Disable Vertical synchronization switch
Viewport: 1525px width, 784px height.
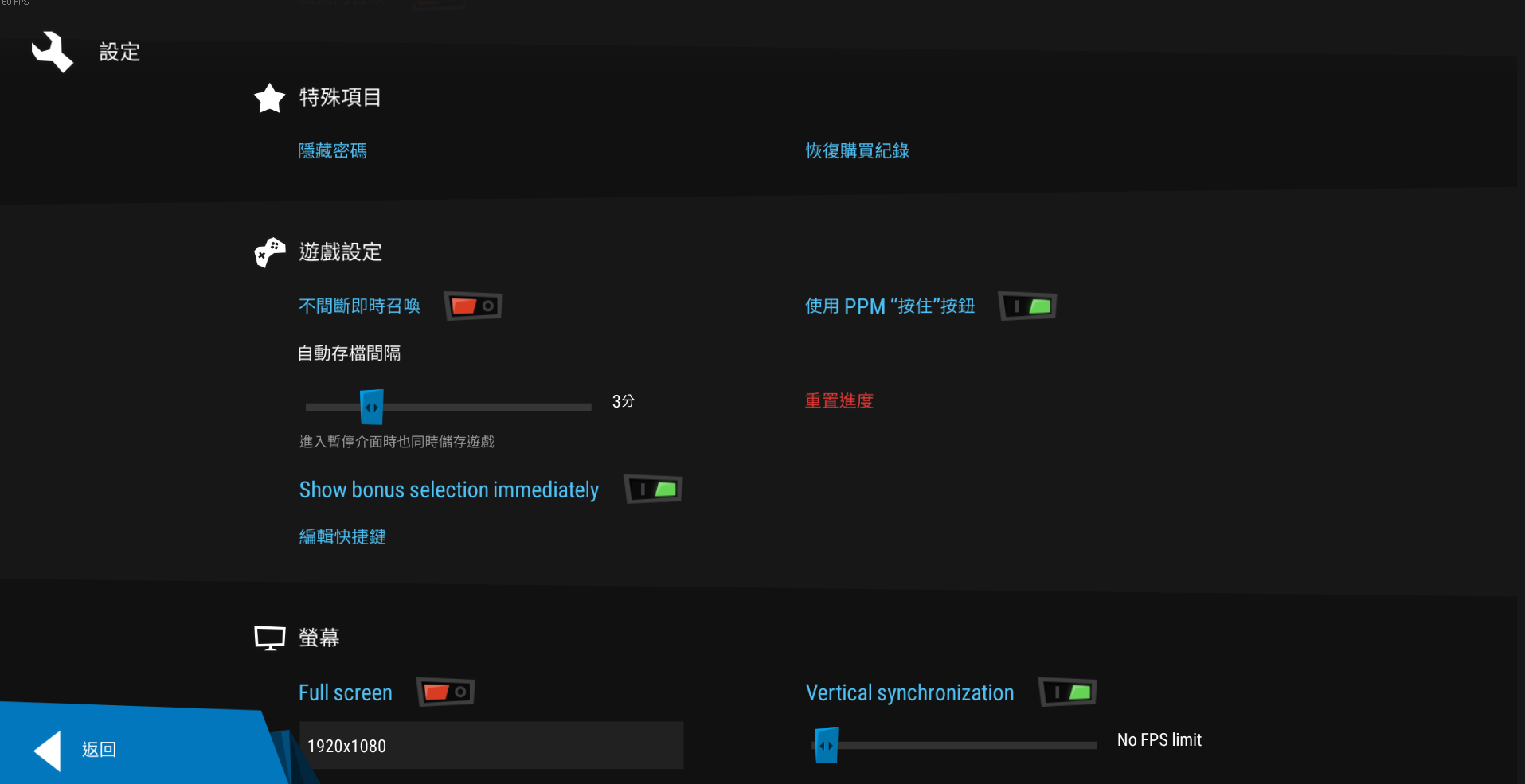pyautogui.click(x=1068, y=692)
